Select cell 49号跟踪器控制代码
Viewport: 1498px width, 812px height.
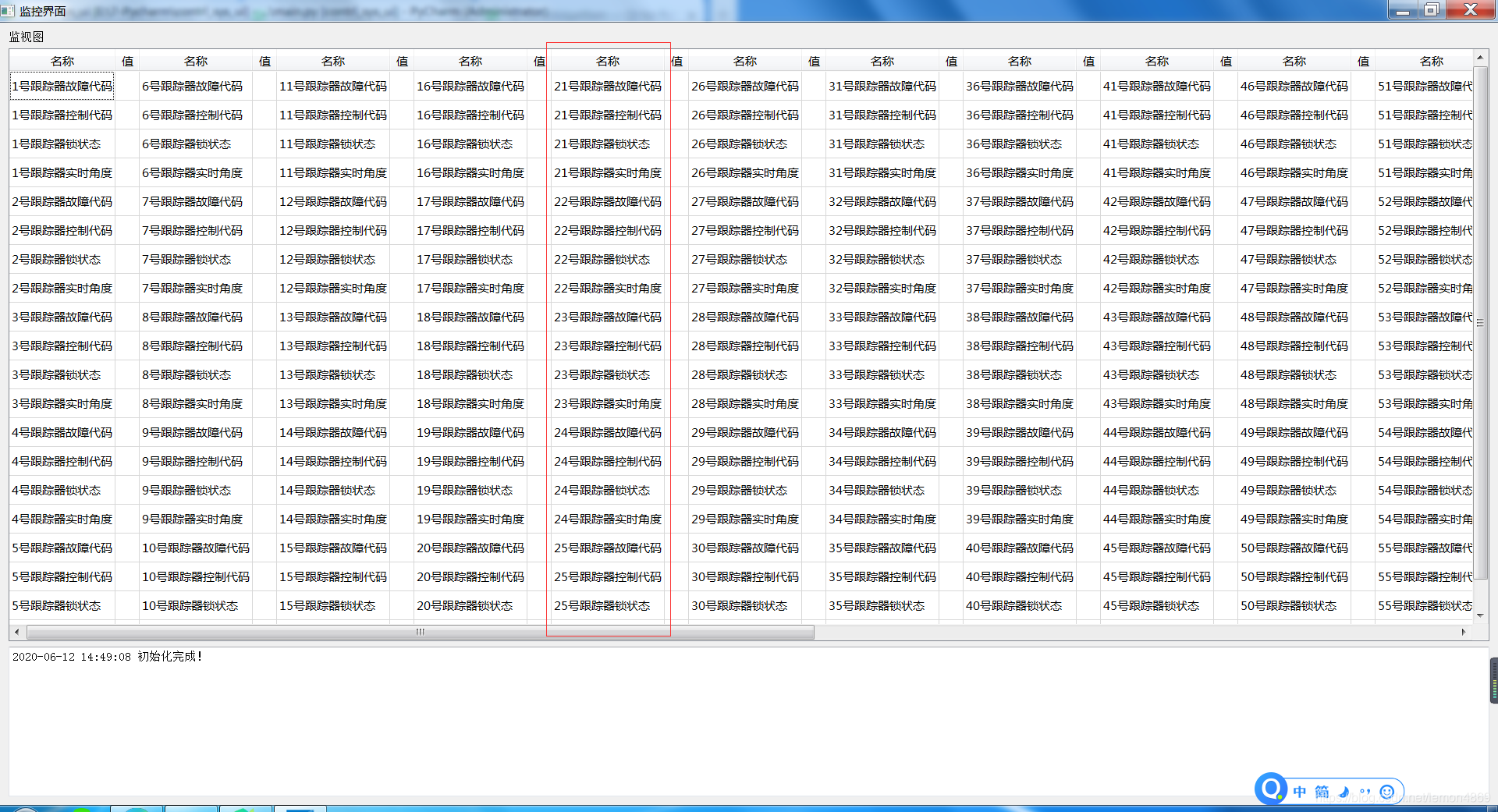point(1294,462)
